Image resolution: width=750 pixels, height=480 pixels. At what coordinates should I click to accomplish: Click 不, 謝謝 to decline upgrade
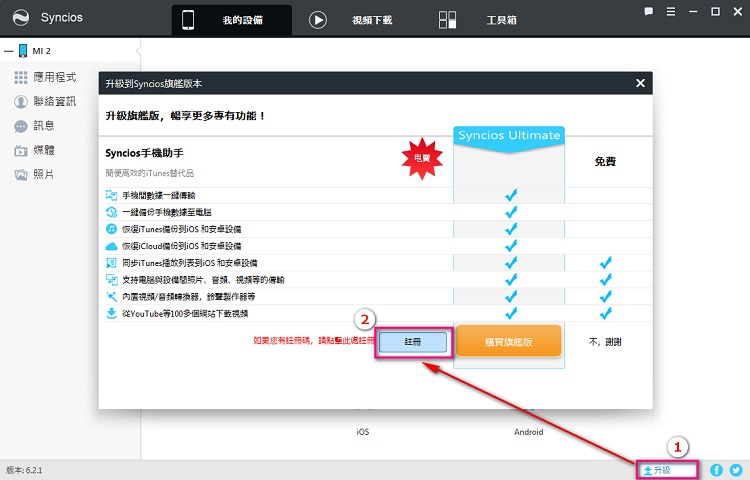point(605,342)
